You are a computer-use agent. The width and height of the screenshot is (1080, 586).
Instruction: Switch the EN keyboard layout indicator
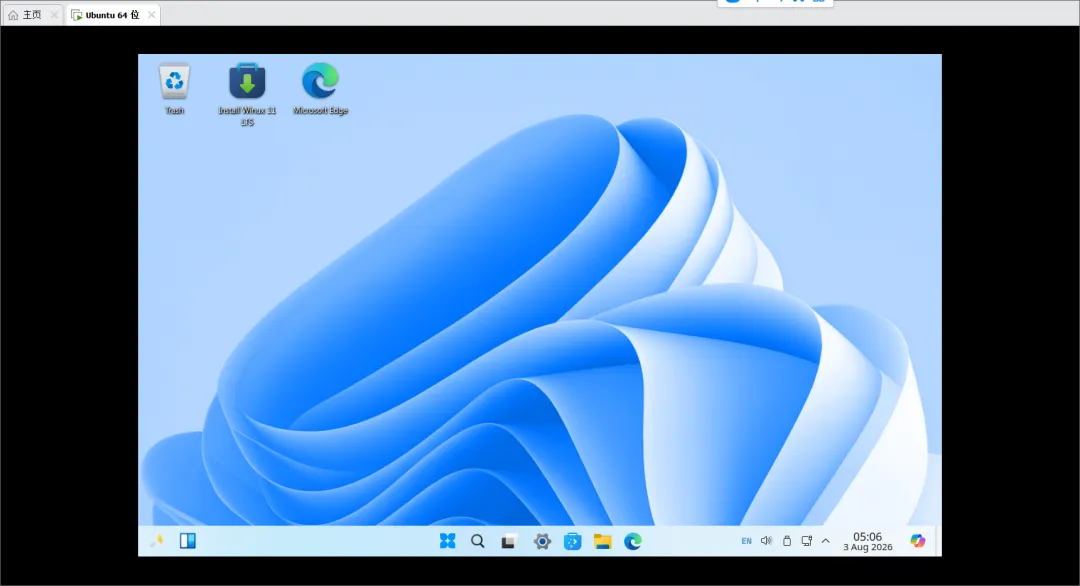(x=747, y=541)
